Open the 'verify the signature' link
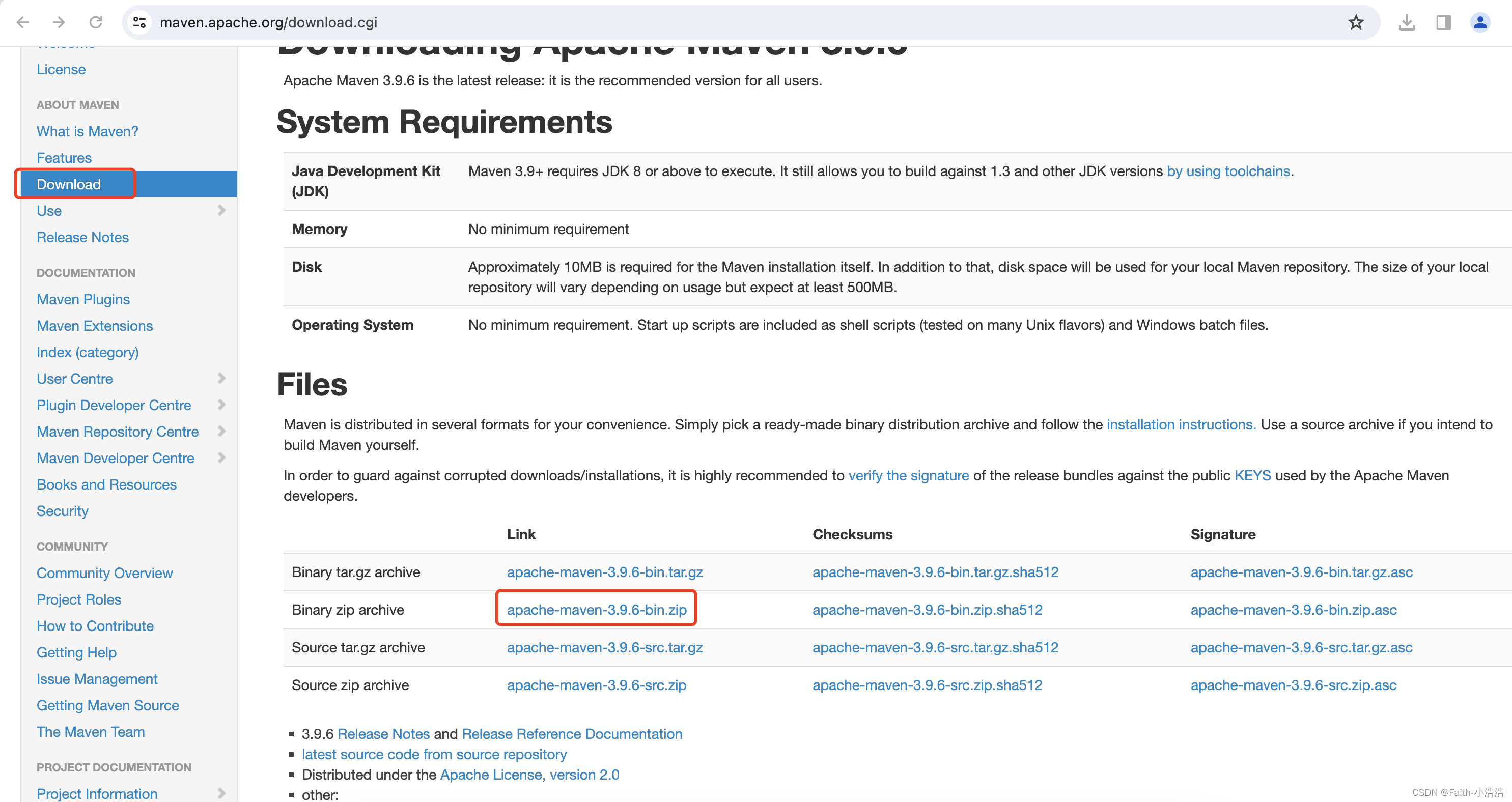Viewport: 1512px width, 802px height. point(909,475)
